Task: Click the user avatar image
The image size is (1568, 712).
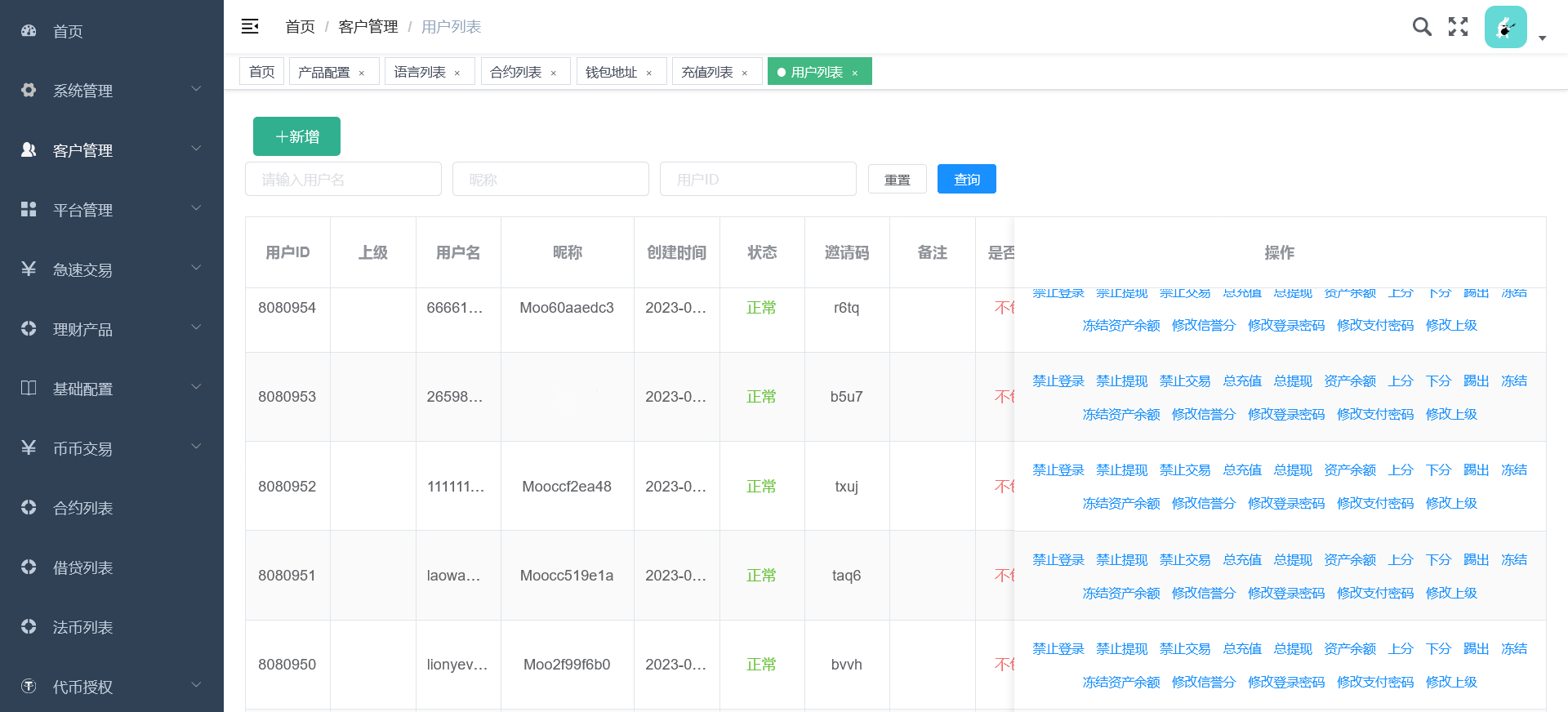Action: click(1505, 27)
